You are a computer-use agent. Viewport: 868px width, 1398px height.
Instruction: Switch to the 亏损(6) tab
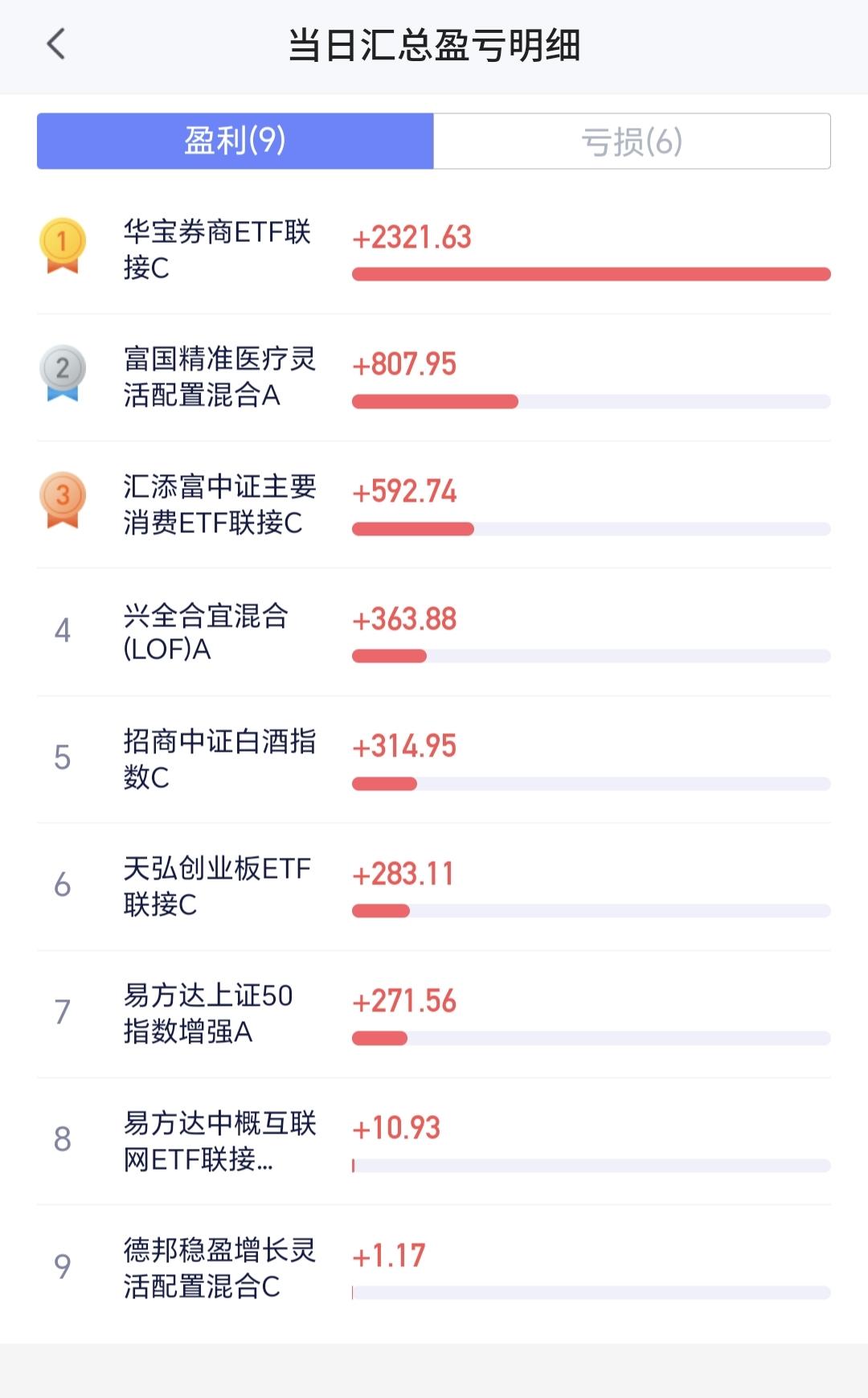(632, 141)
